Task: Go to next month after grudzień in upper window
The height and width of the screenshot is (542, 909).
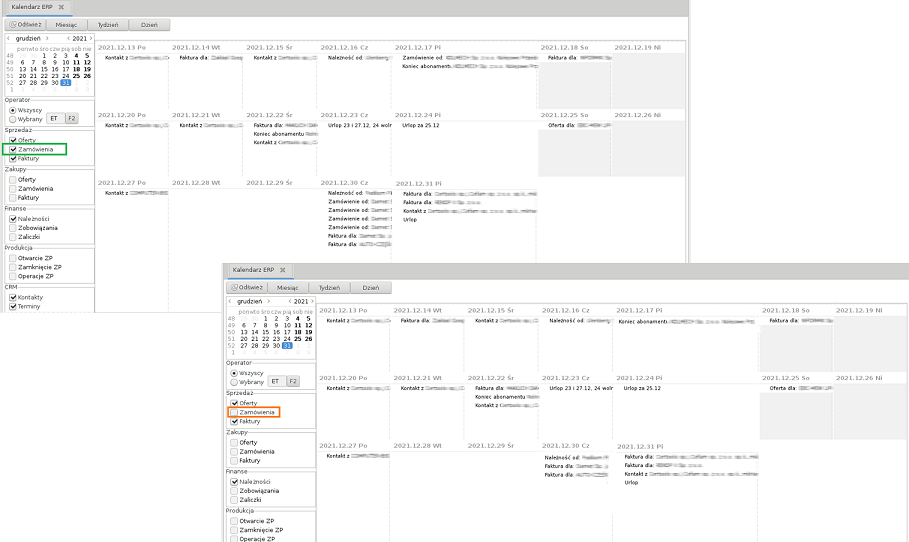Action: [x=47, y=38]
